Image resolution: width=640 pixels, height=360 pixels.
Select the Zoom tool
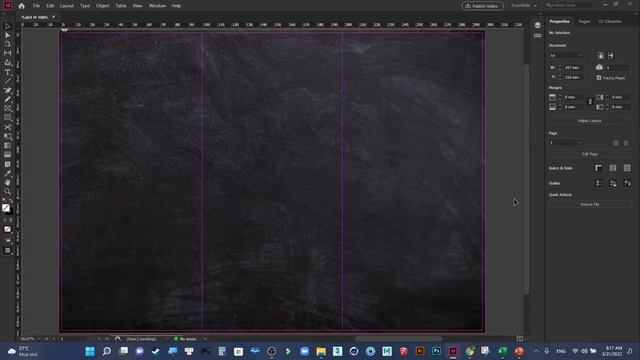click(x=7, y=191)
